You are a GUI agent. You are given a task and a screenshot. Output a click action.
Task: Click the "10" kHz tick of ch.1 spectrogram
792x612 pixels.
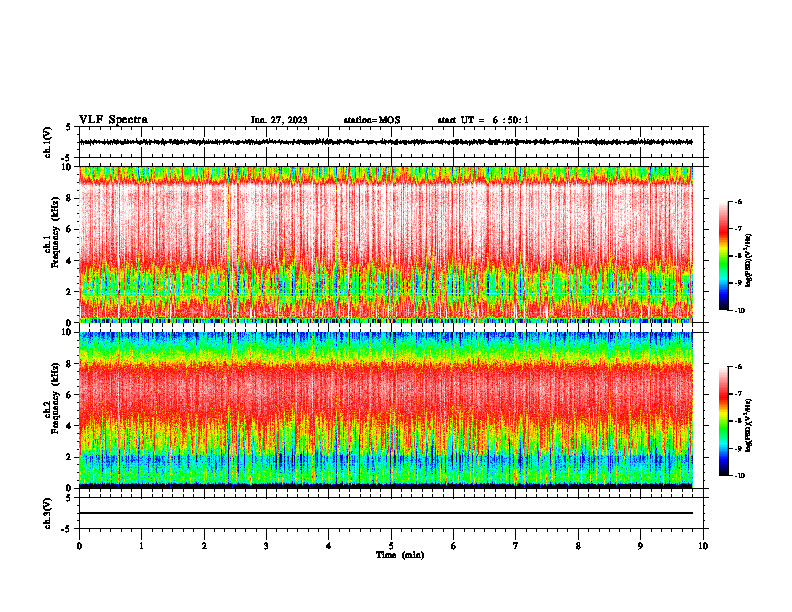pos(67,167)
